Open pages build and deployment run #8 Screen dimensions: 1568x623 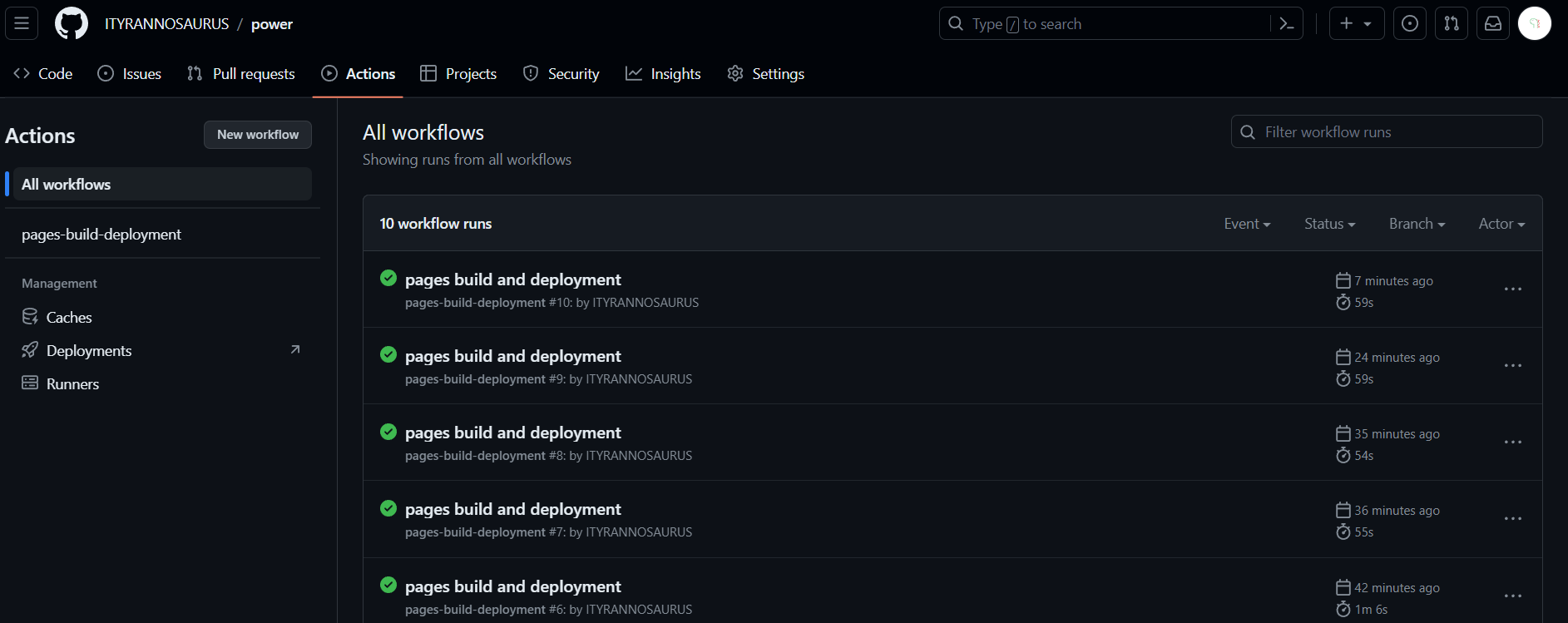tap(512, 433)
